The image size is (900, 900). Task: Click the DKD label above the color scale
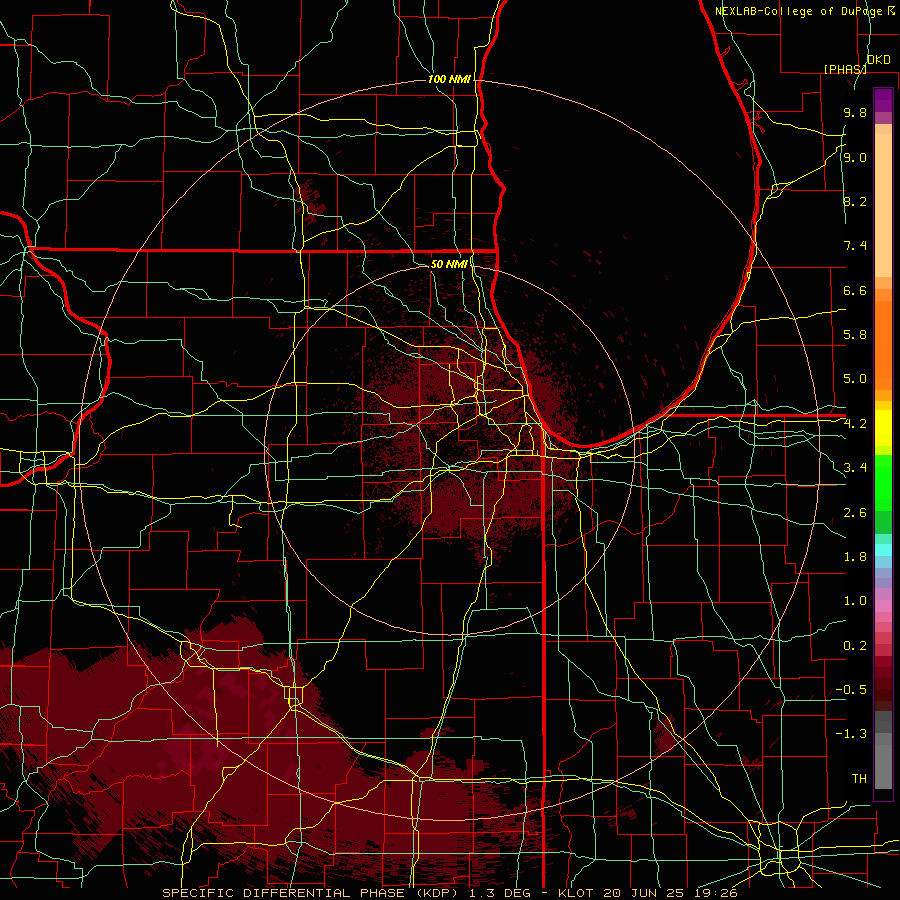878,60
